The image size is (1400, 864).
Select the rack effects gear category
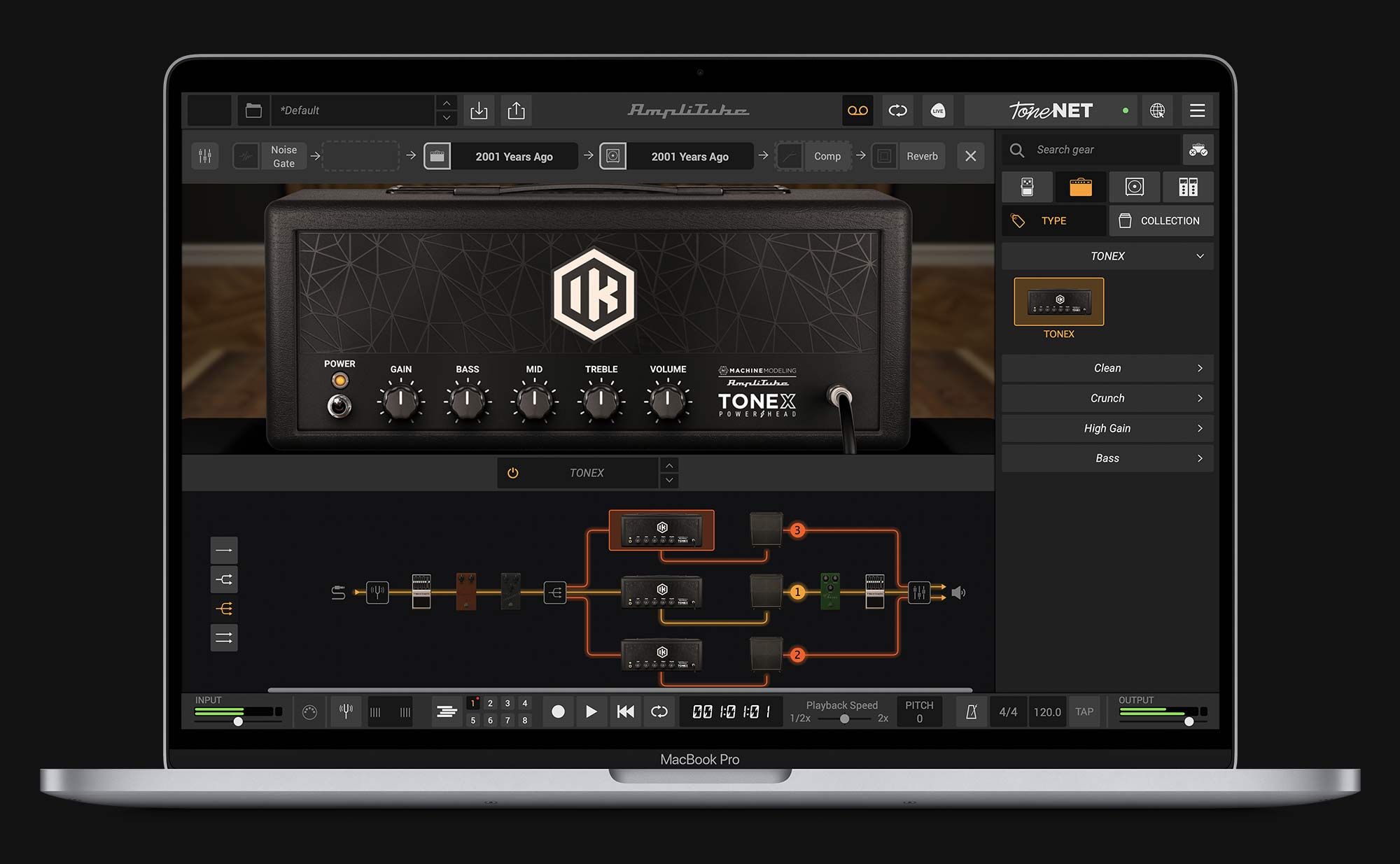point(1188,187)
